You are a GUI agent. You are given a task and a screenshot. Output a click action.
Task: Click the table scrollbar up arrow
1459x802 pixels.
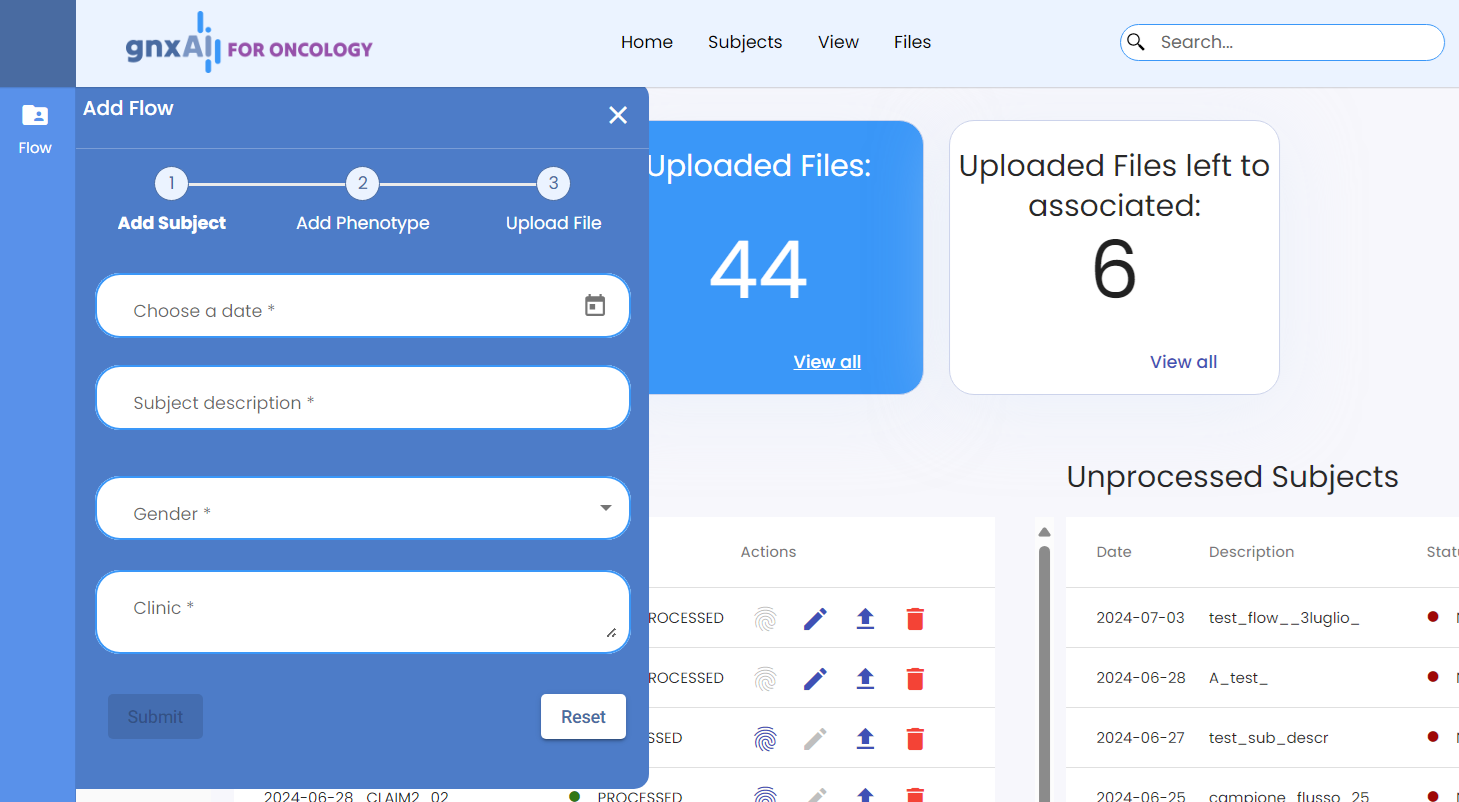(1044, 532)
